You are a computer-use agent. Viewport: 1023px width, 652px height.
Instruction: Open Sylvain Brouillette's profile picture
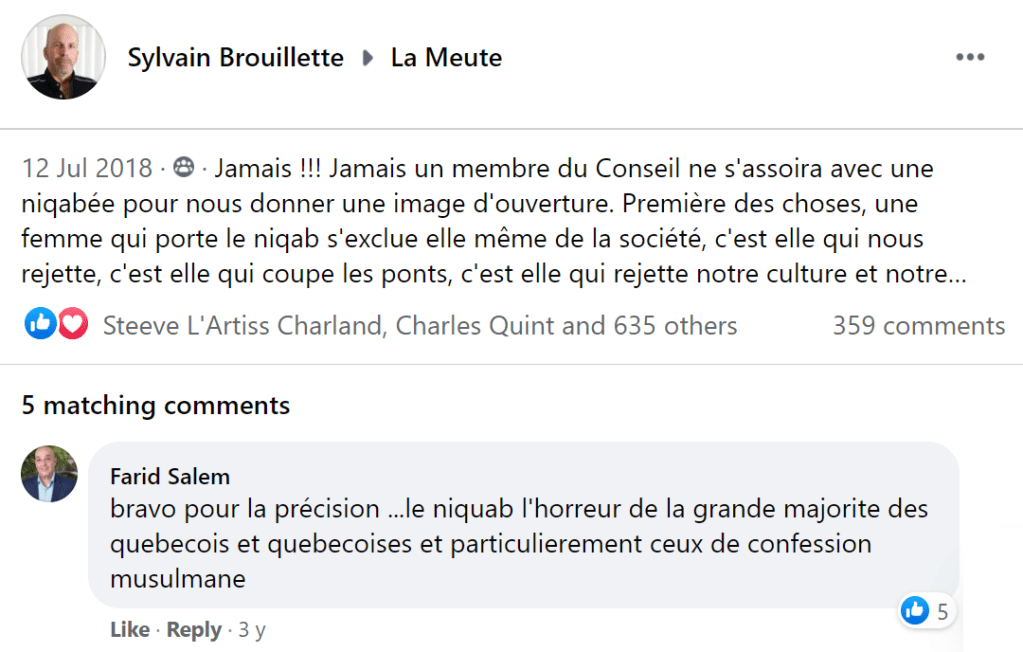point(63,57)
